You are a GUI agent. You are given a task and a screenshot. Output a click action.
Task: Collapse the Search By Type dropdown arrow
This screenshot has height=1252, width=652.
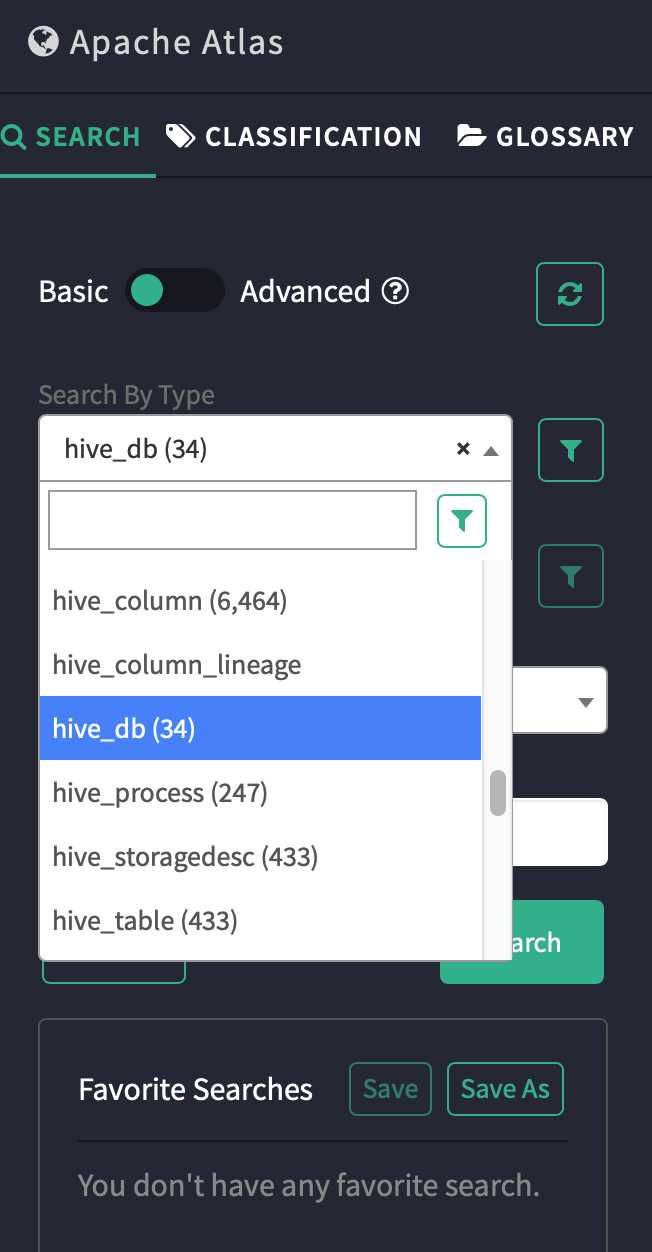coord(490,451)
